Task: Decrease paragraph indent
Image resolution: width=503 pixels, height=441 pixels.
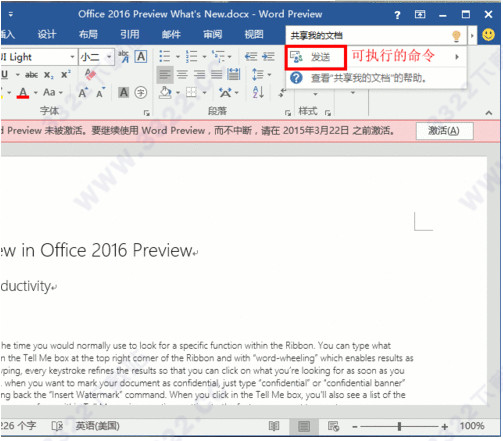Action: pyautogui.click(x=251, y=57)
